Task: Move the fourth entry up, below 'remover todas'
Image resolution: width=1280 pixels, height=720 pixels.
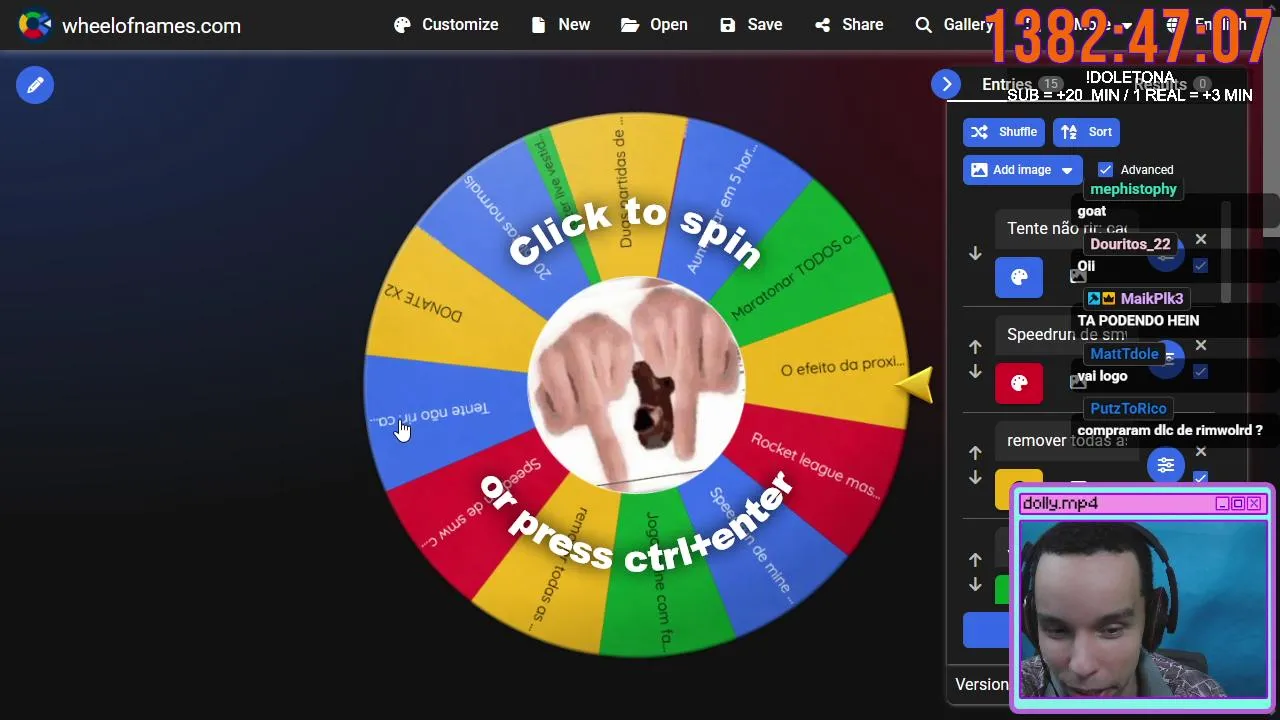Action: click(x=975, y=559)
